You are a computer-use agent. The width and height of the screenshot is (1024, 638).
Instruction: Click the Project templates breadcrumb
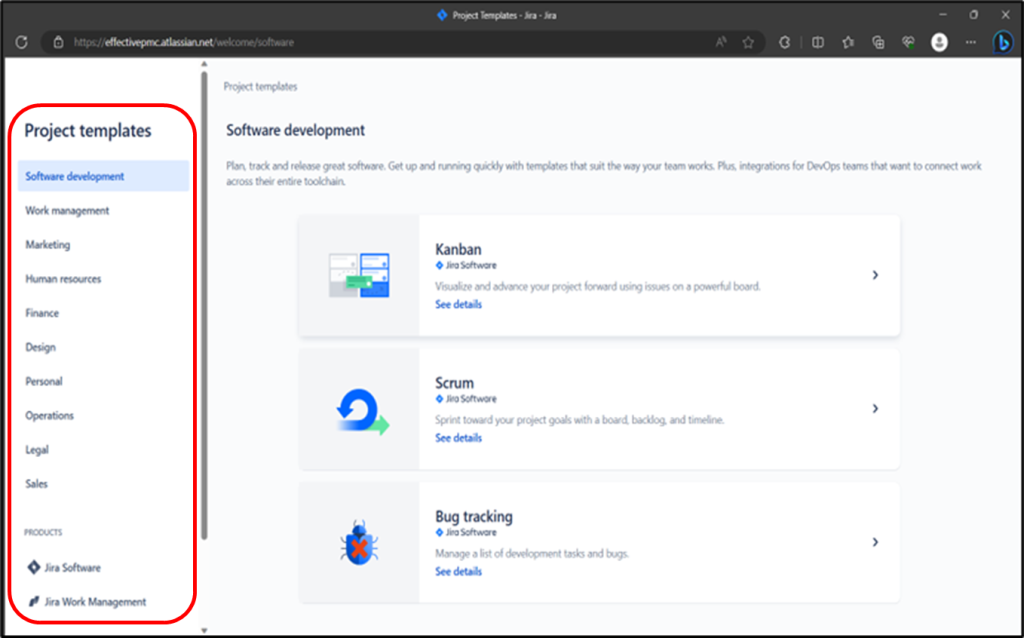(x=260, y=86)
